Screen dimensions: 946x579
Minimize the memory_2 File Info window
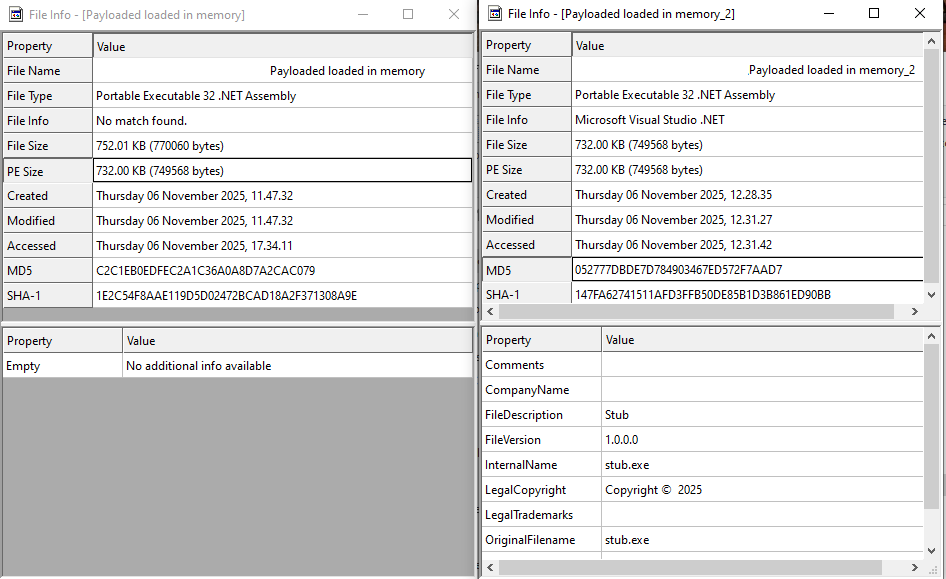[828, 14]
